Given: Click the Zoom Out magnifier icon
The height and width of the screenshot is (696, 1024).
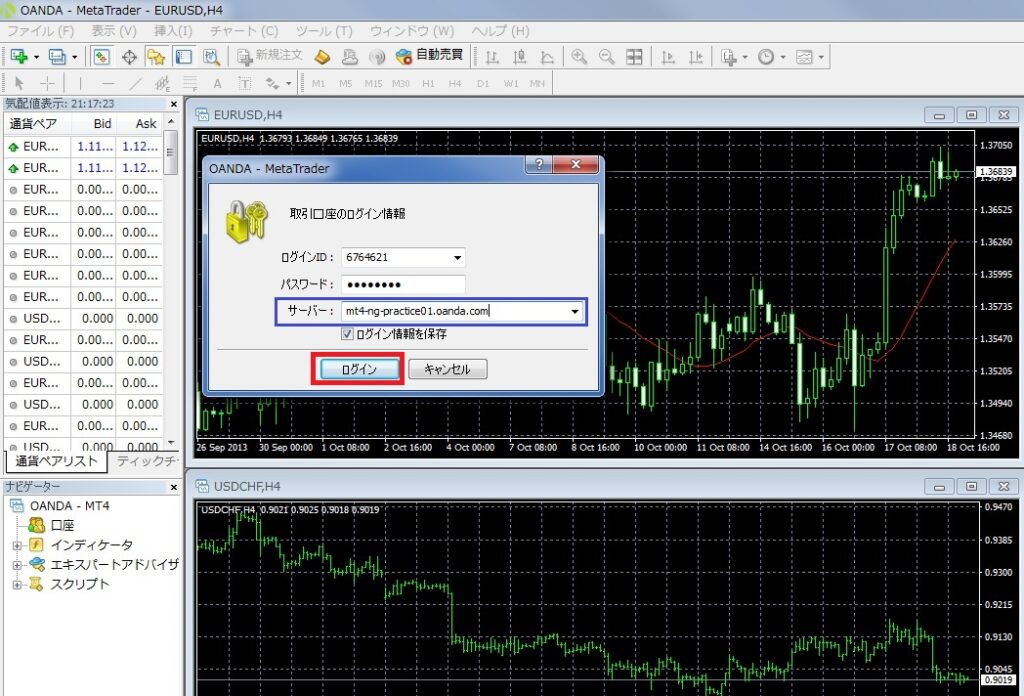Looking at the screenshot, I should (x=606, y=57).
